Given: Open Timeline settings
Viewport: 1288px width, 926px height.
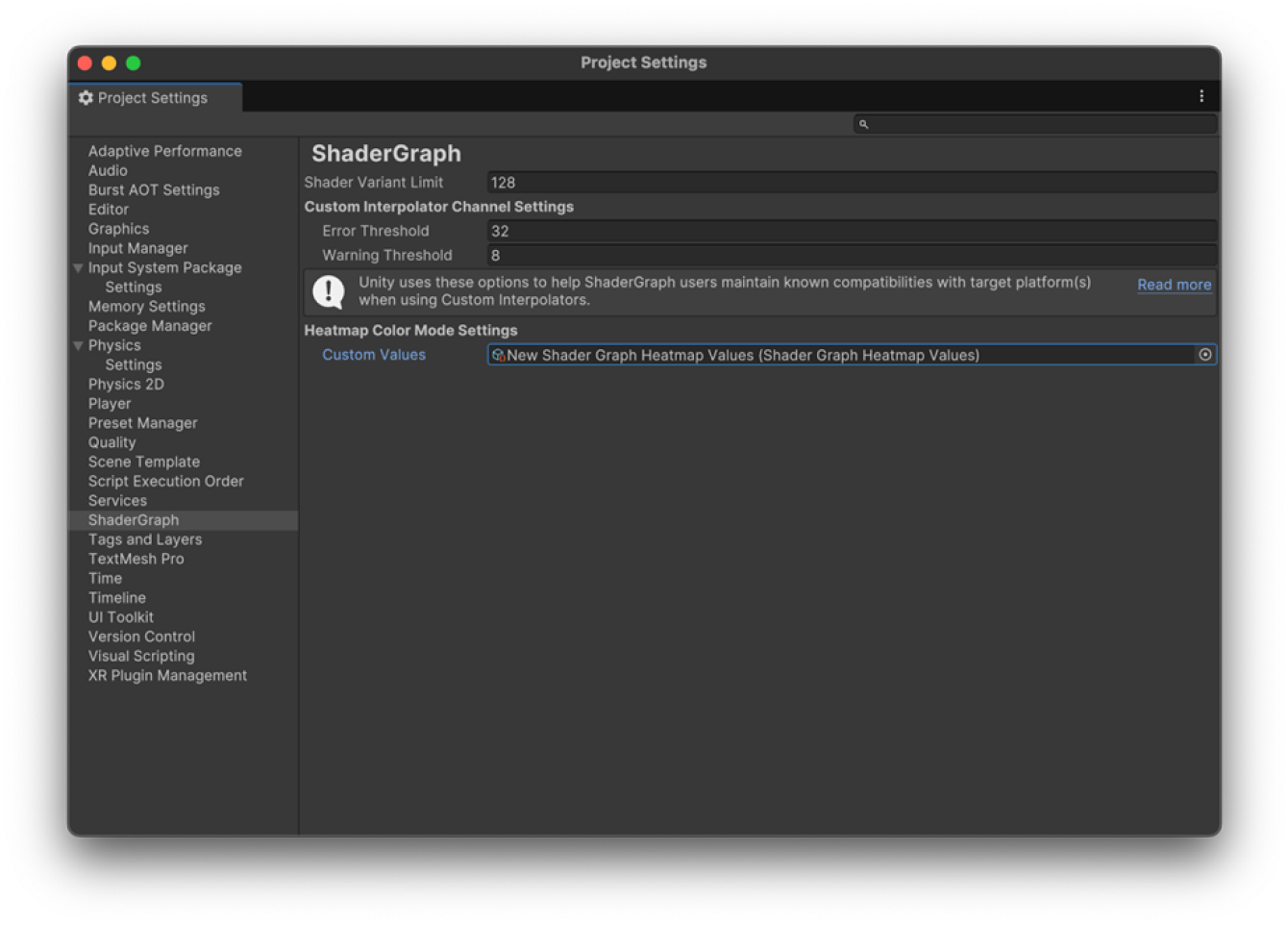Looking at the screenshot, I should click(117, 598).
